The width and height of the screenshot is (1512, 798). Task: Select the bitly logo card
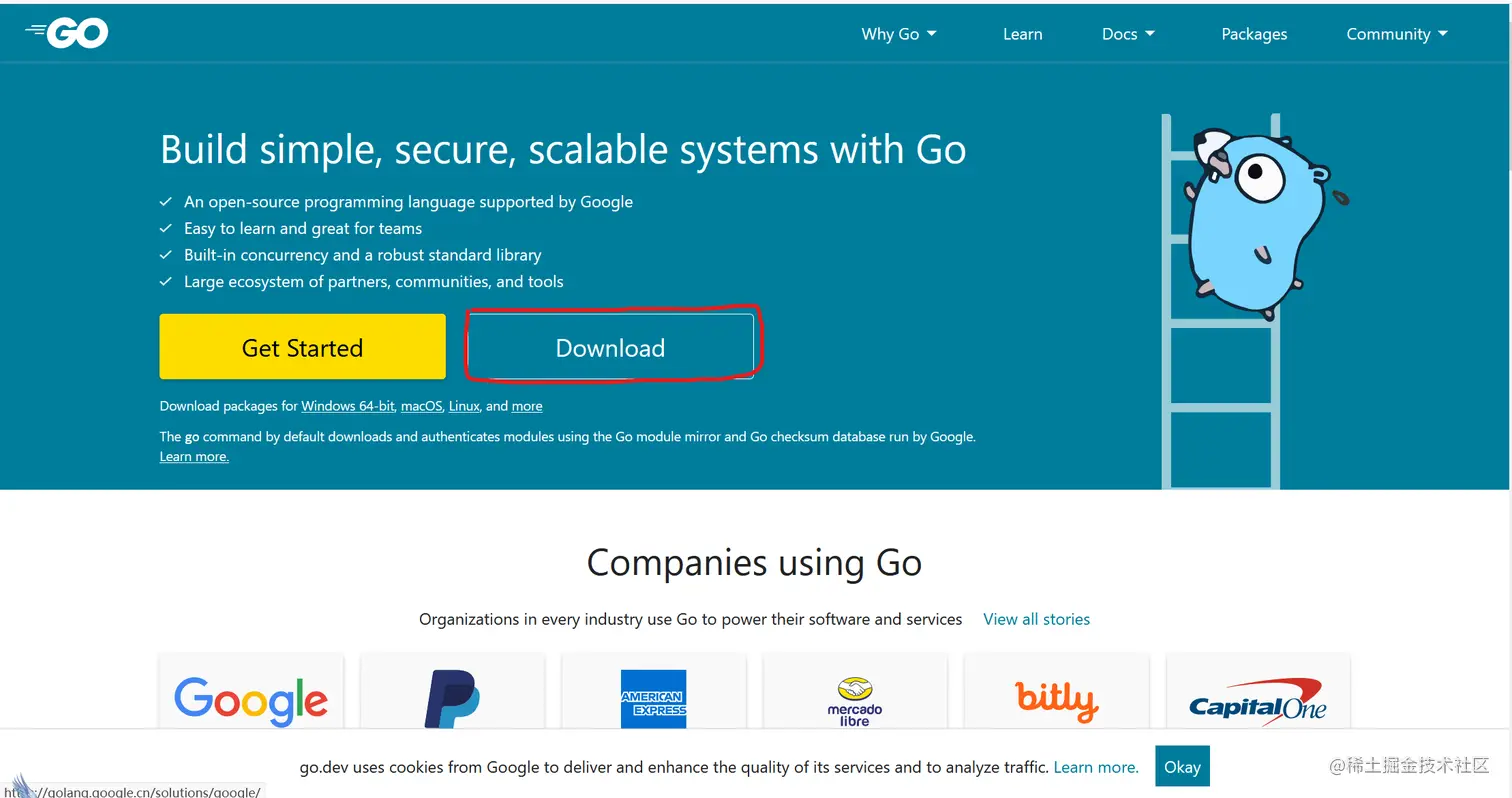pyautogui.click(x=1057, y=692)
